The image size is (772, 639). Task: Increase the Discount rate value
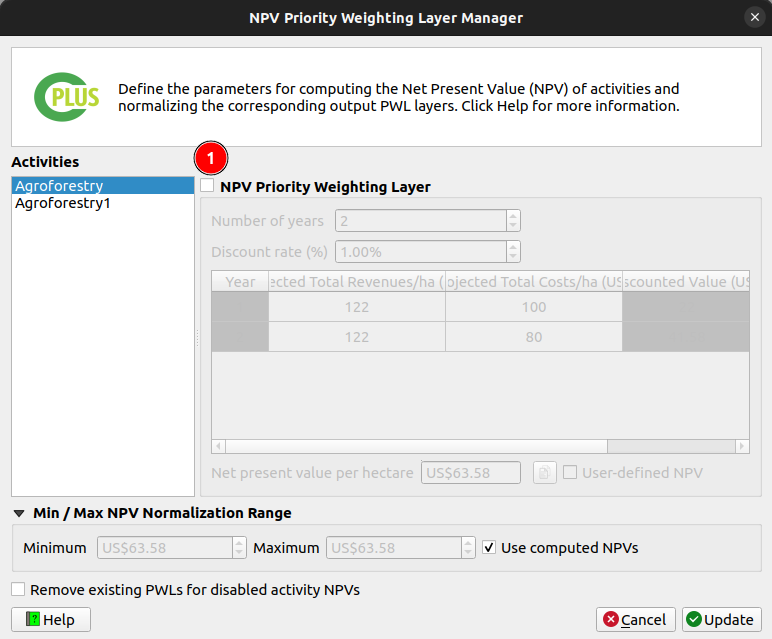coord(513,247)
